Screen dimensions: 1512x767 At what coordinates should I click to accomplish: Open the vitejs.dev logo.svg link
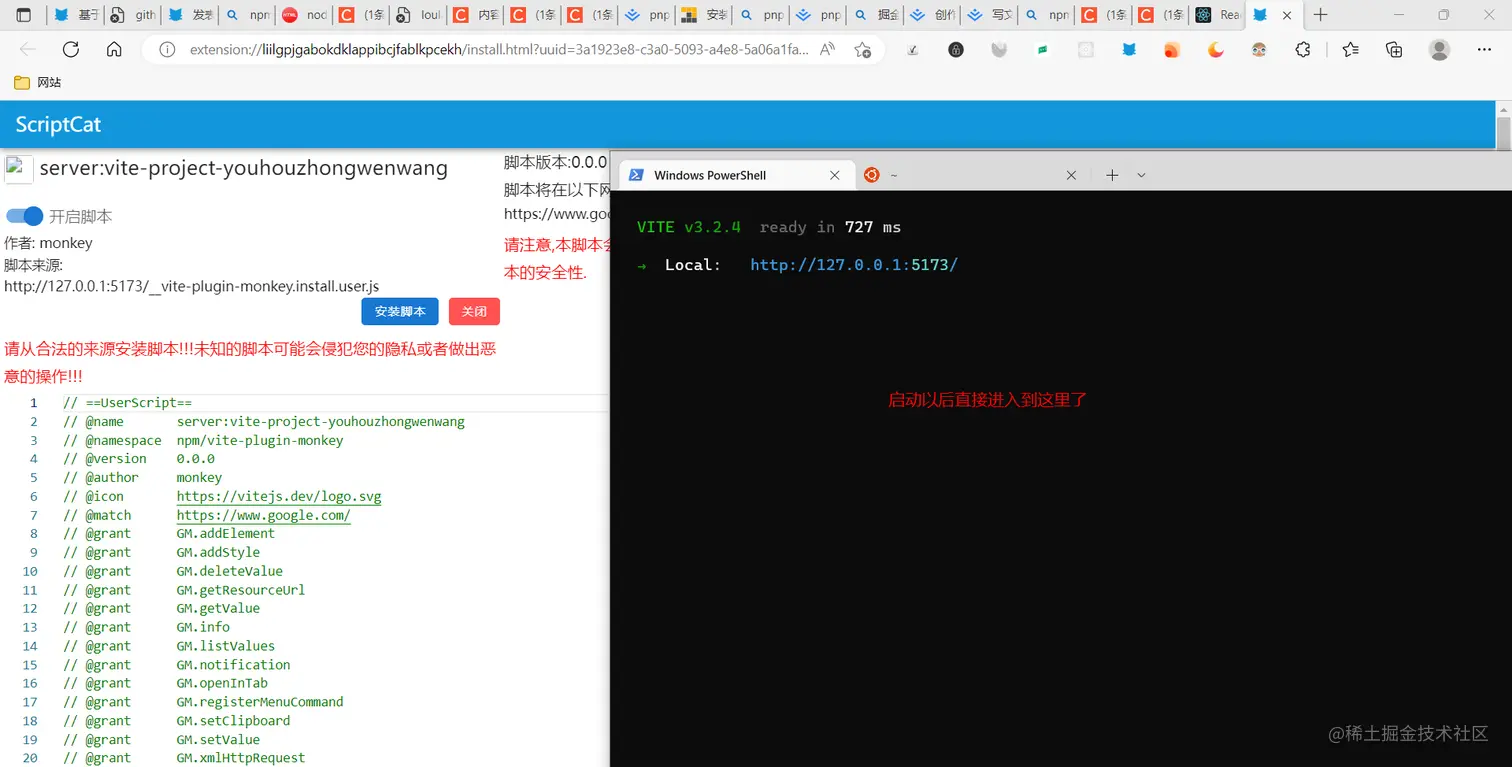tap(279, 496)
